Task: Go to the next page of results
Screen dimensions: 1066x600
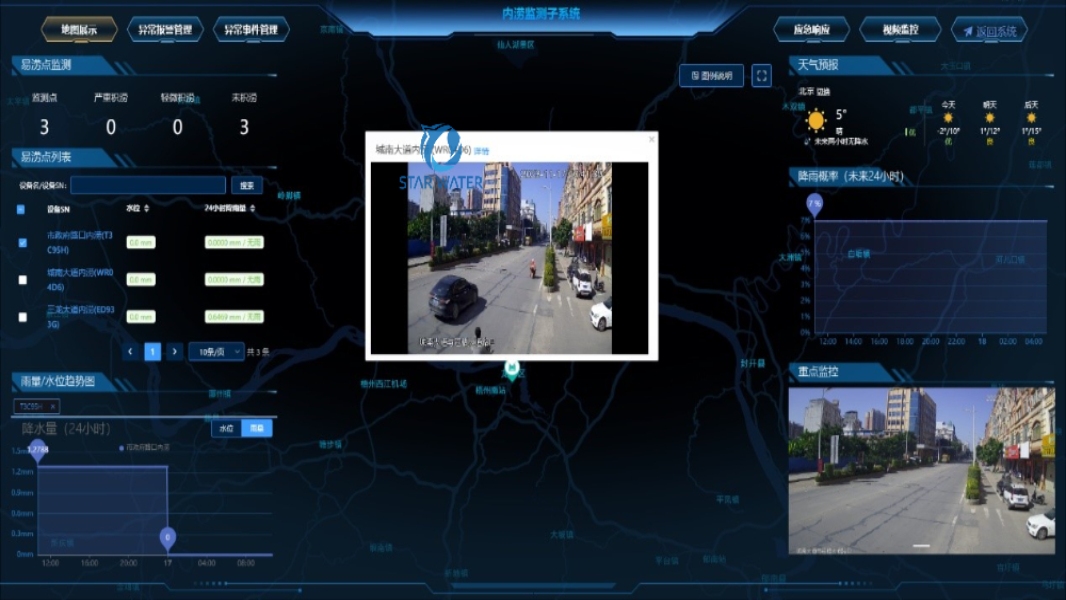Action: (175, 352)
